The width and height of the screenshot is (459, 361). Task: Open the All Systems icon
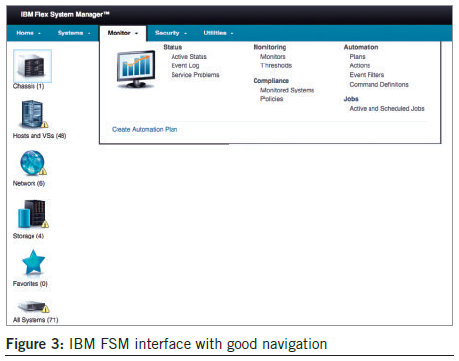coord(33,306)
